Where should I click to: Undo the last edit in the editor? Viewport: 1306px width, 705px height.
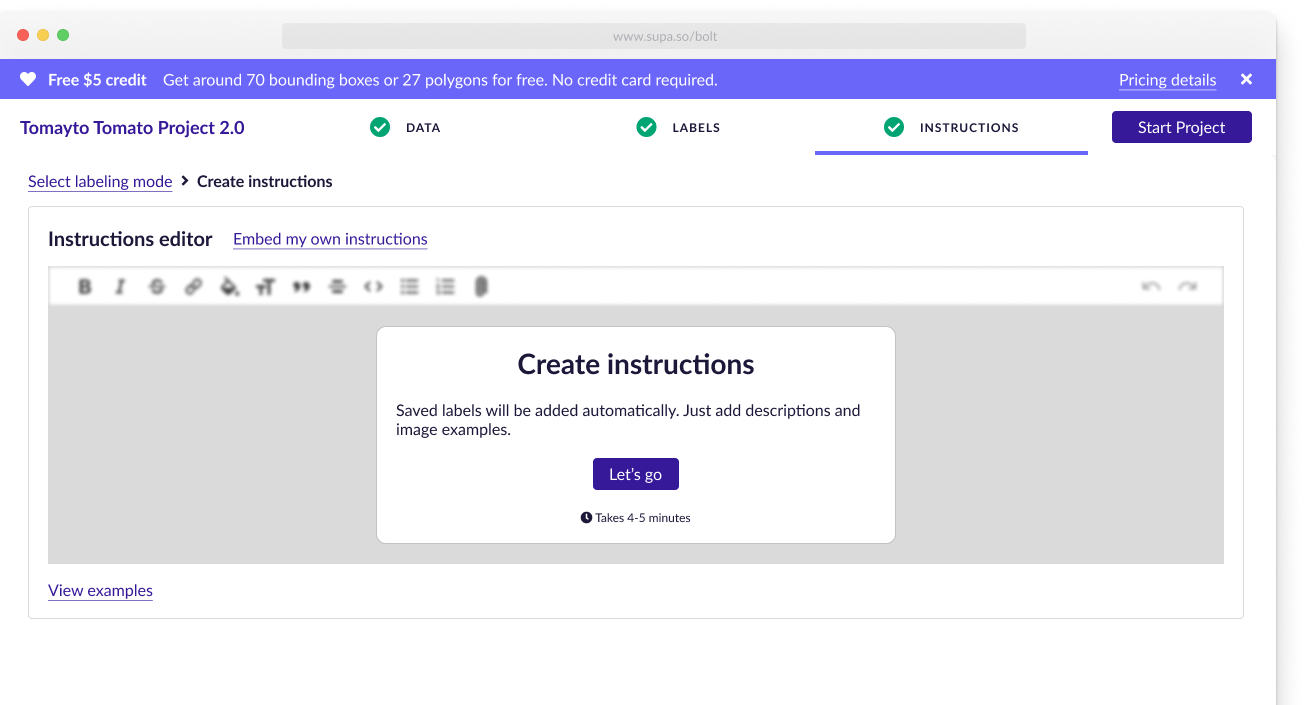pos(1151,287)
